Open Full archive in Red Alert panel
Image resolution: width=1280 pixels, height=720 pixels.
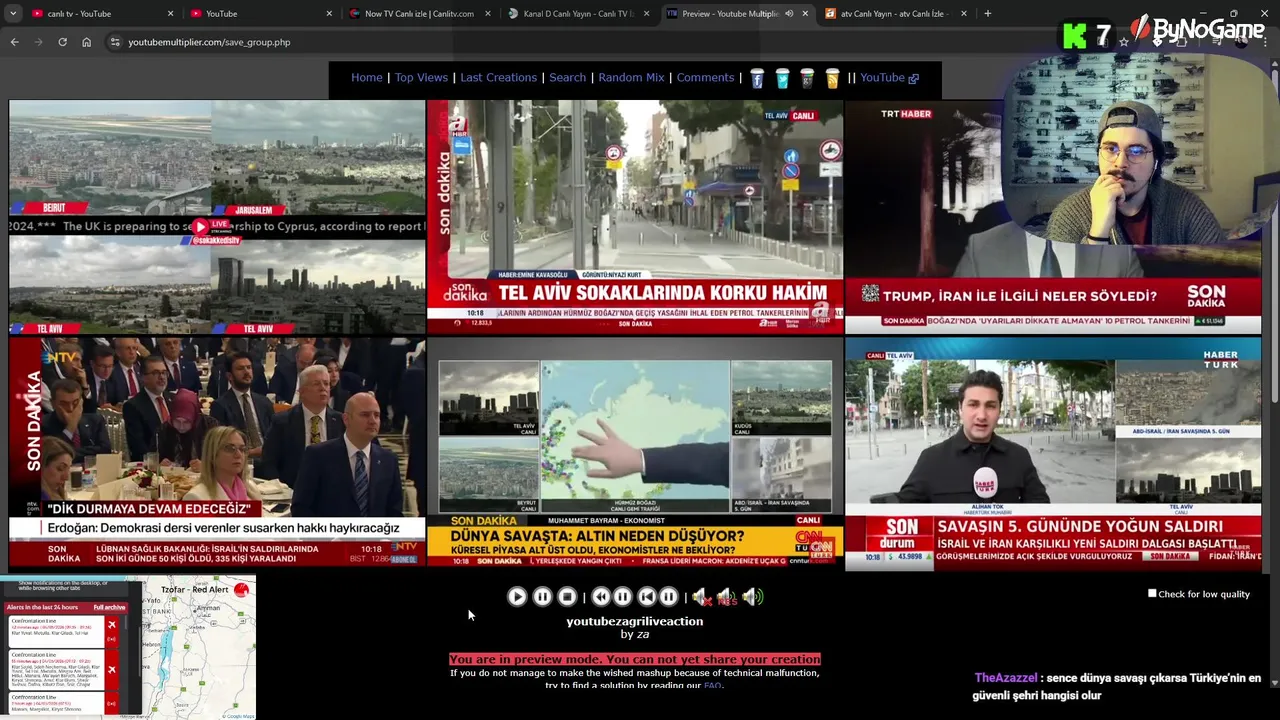(109, 607)
